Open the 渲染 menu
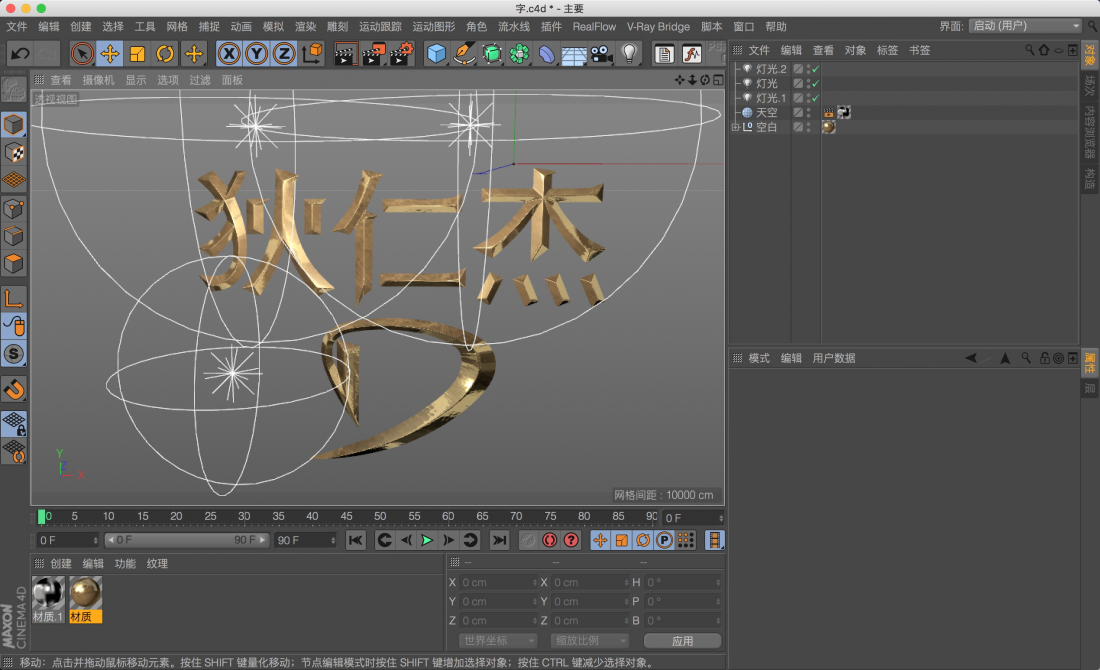Screen dimensions: 1100x670 point(305,26)
